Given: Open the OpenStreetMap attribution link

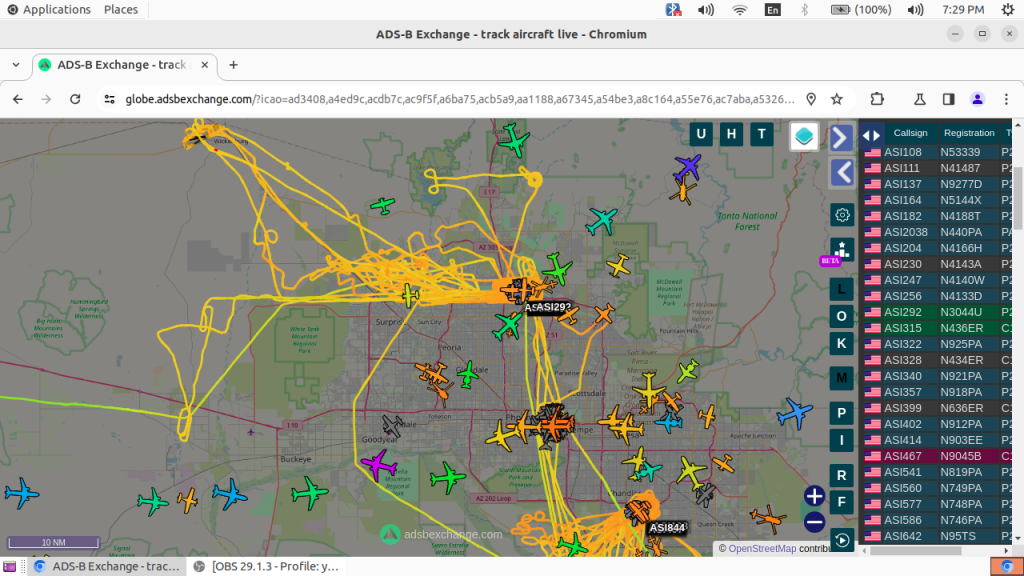Looking at the screenshot, I should coord(761,549).
